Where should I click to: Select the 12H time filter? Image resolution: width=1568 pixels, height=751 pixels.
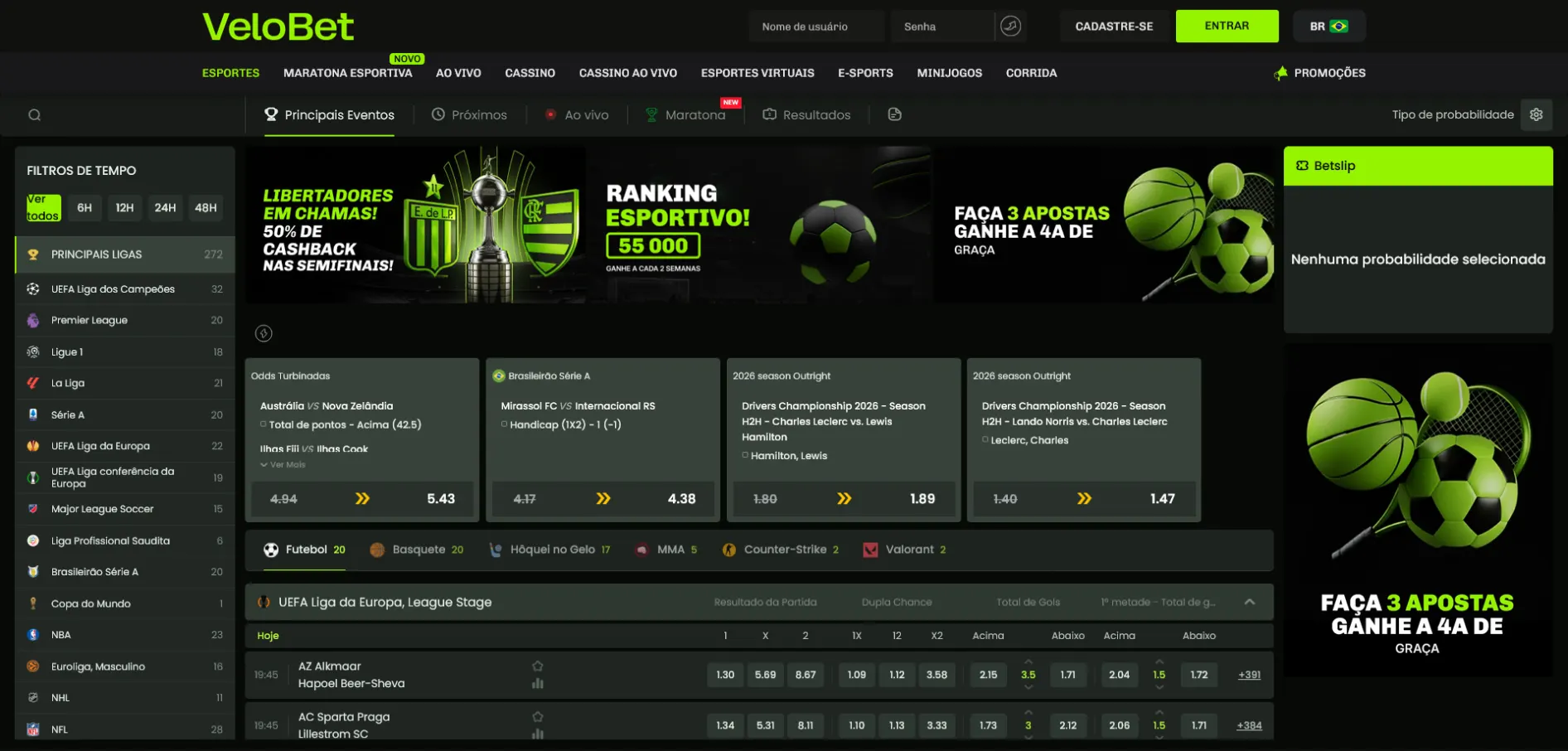coord(124,207)
